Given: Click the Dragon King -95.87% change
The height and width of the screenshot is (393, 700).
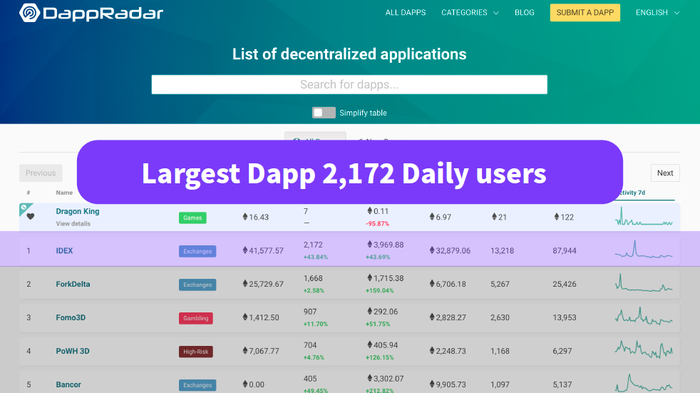Looking at the screenshot, I should click(377, 223).
